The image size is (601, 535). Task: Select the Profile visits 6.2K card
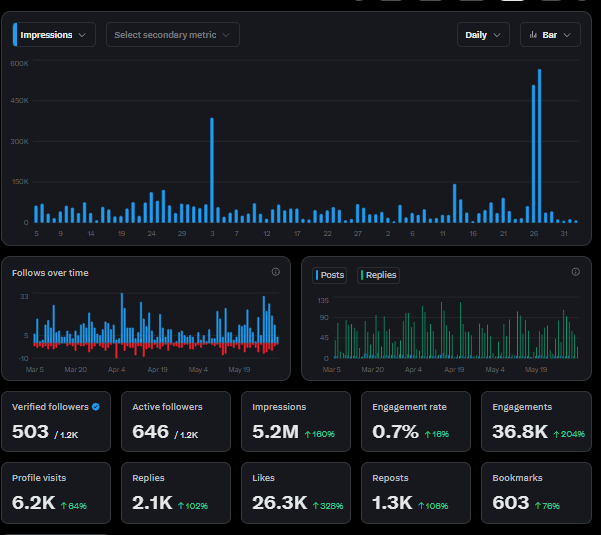56,493
